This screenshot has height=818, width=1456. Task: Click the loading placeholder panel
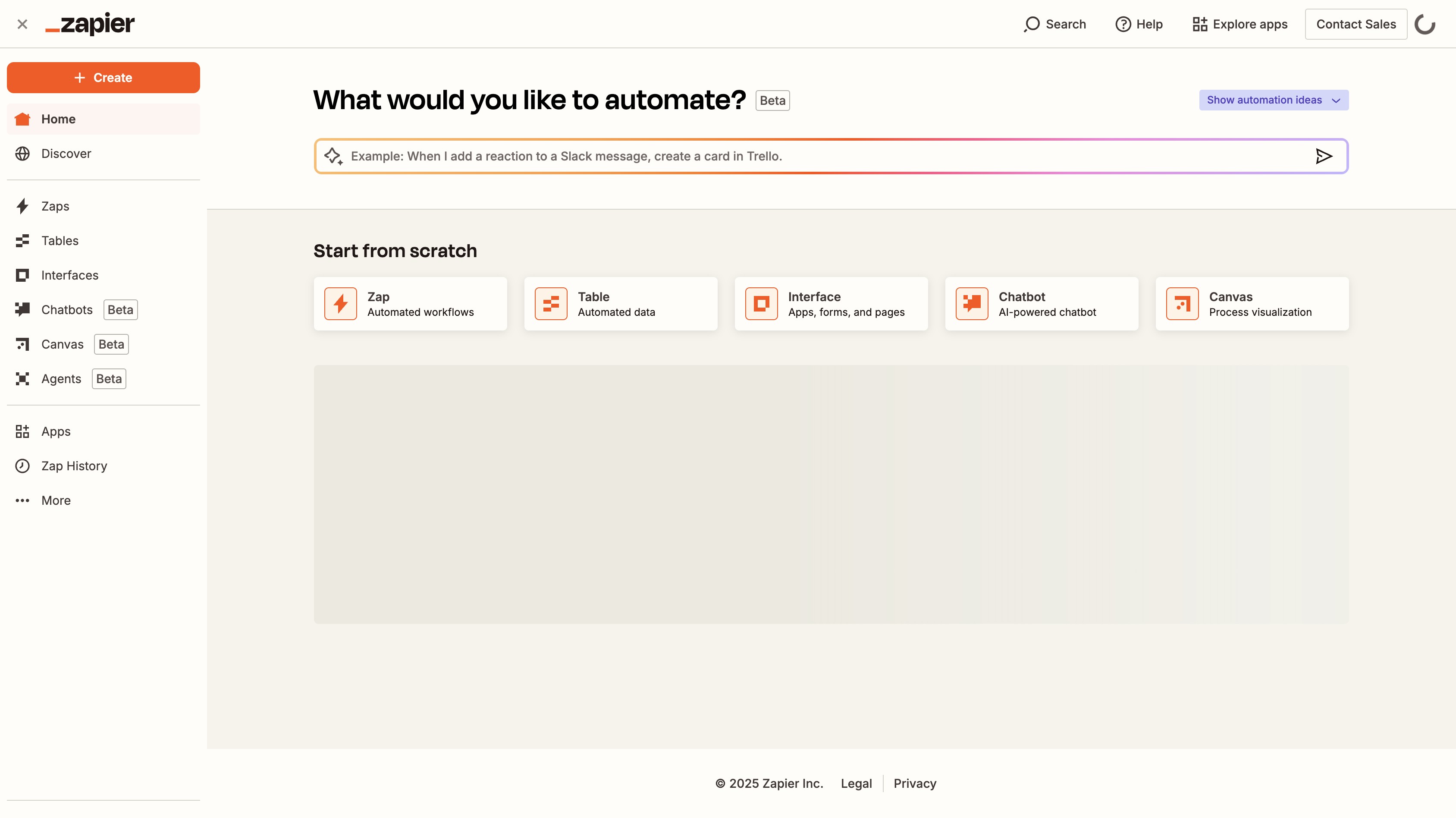pyautogui.click(x=831, y=494)
